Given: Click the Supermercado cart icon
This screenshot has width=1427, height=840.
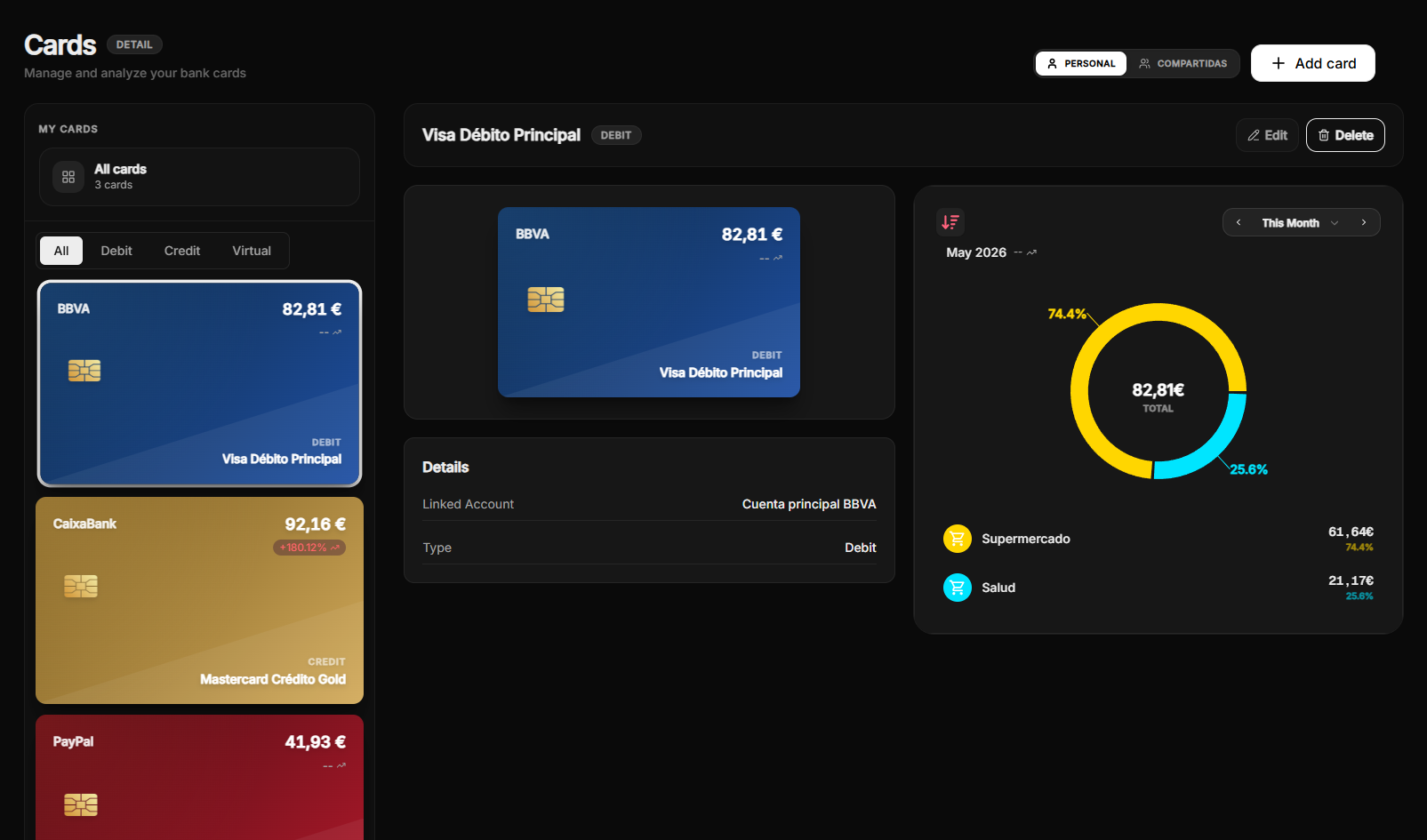Looking at the screenshot, I should [958, 539].
